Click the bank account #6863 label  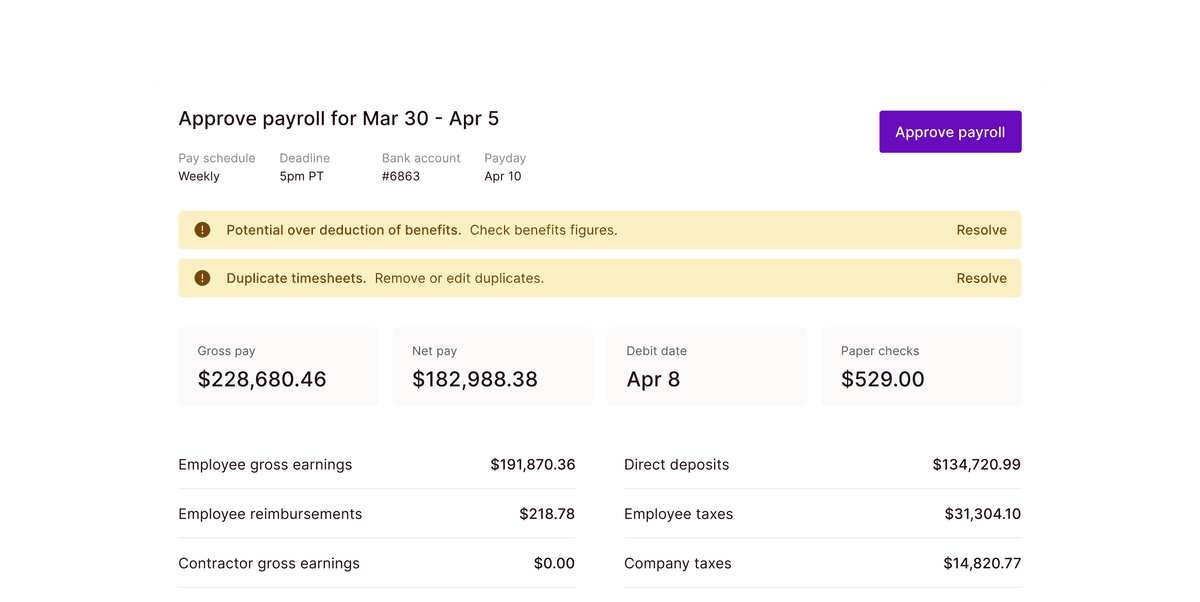point(420,167)
